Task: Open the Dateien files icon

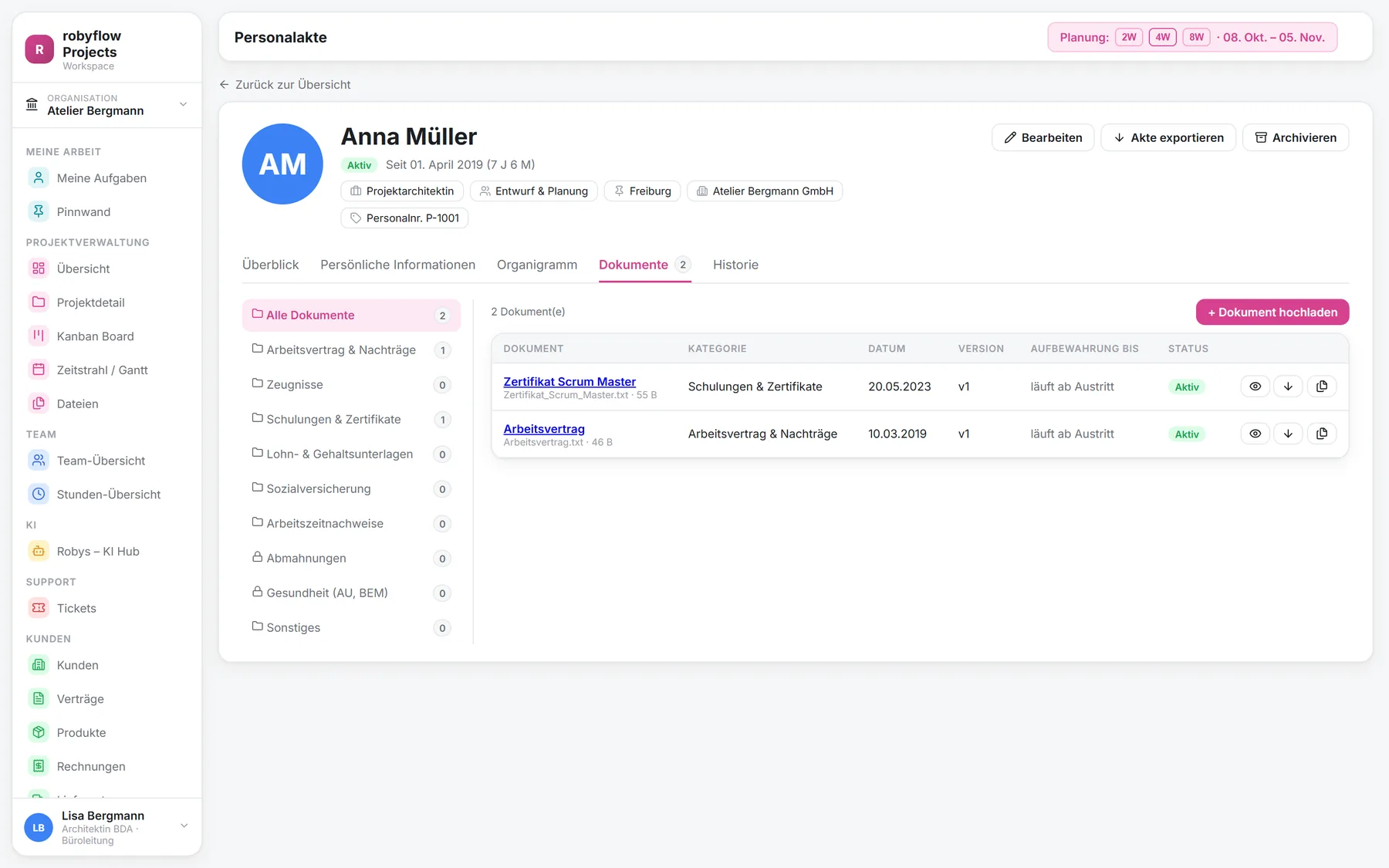Action: [39, 404]
